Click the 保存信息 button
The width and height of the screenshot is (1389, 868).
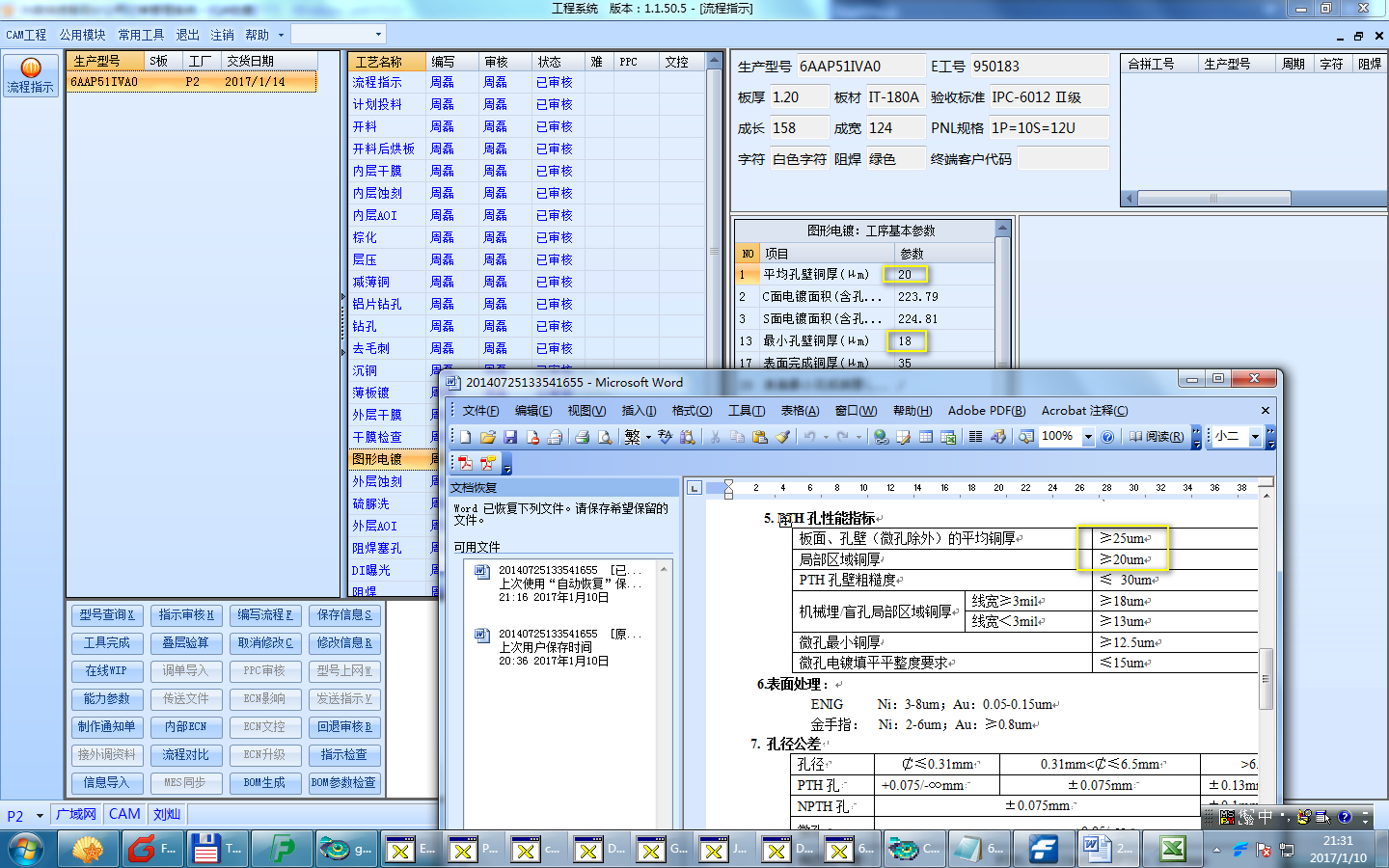point(344,614)
